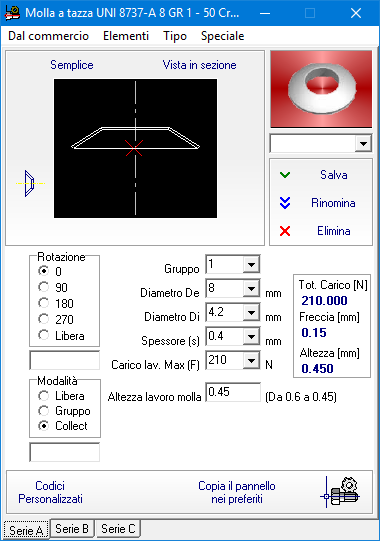Click the green Salva checkmark icon
The height and width of the screenshot is (541, 380).
click(285, 175)
